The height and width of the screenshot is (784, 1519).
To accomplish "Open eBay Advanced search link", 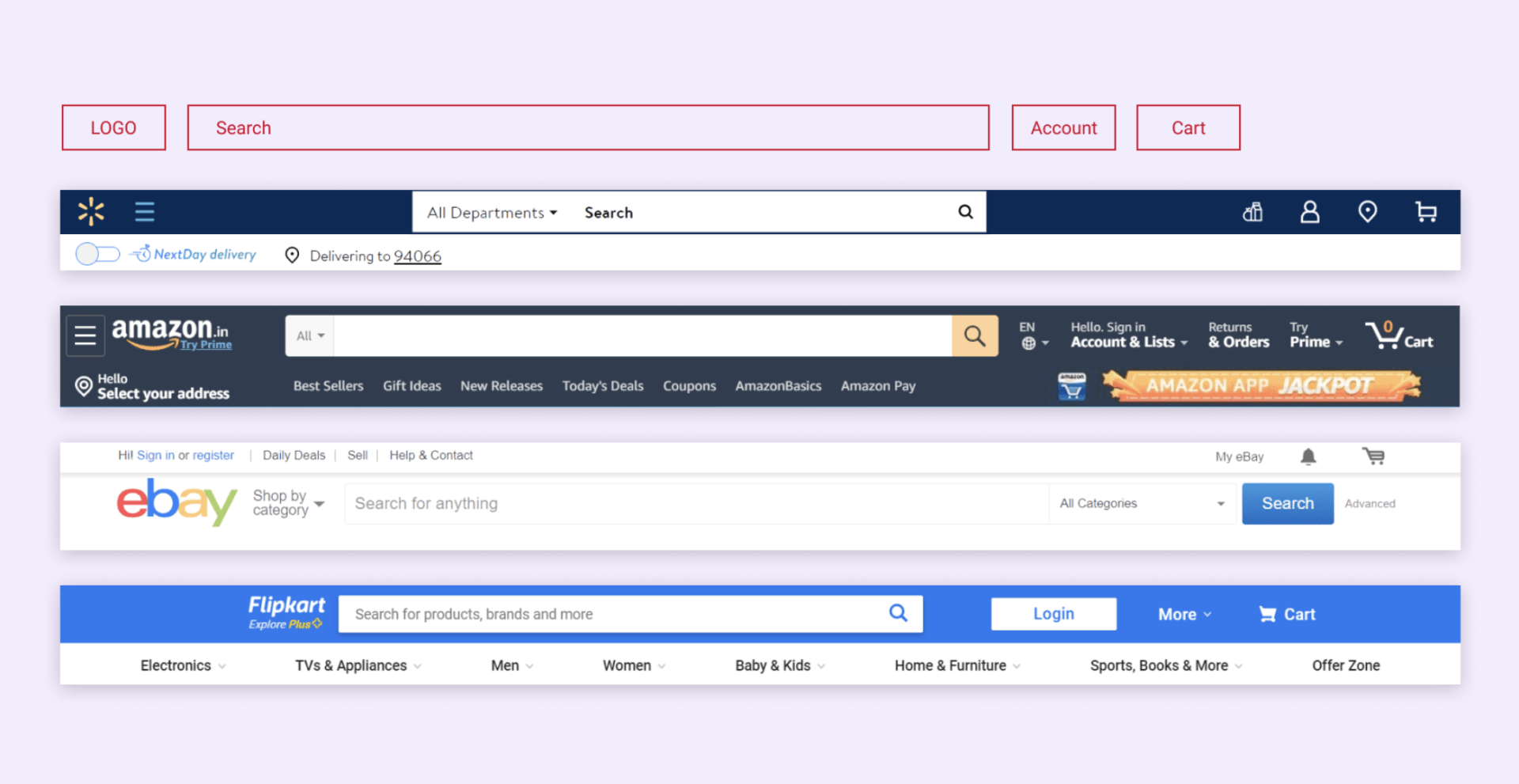I will point(1370,504).
